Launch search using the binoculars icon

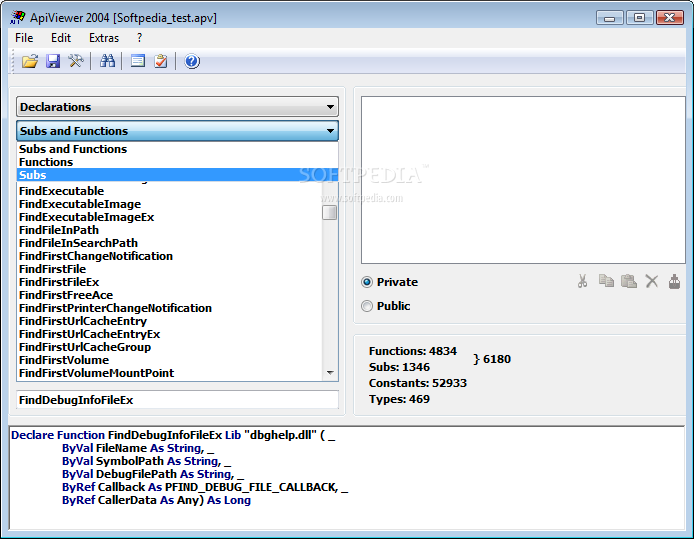pos(107,61)
